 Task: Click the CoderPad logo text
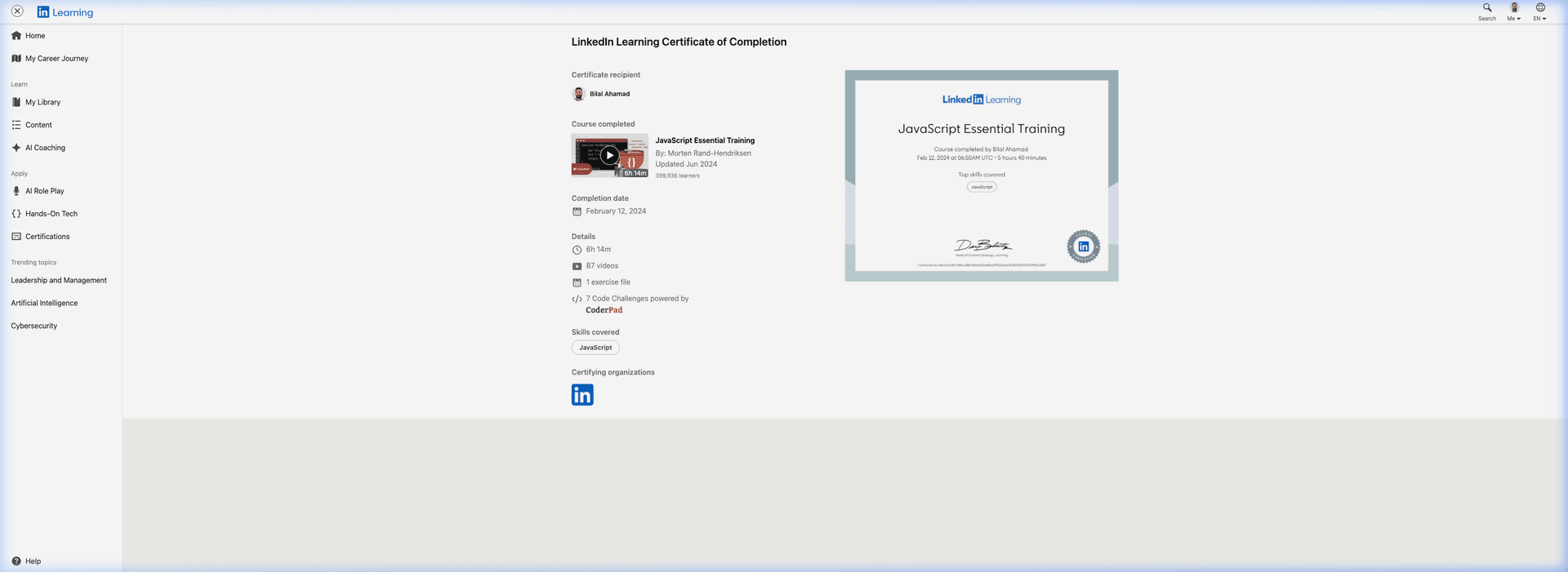click(604, 310)
